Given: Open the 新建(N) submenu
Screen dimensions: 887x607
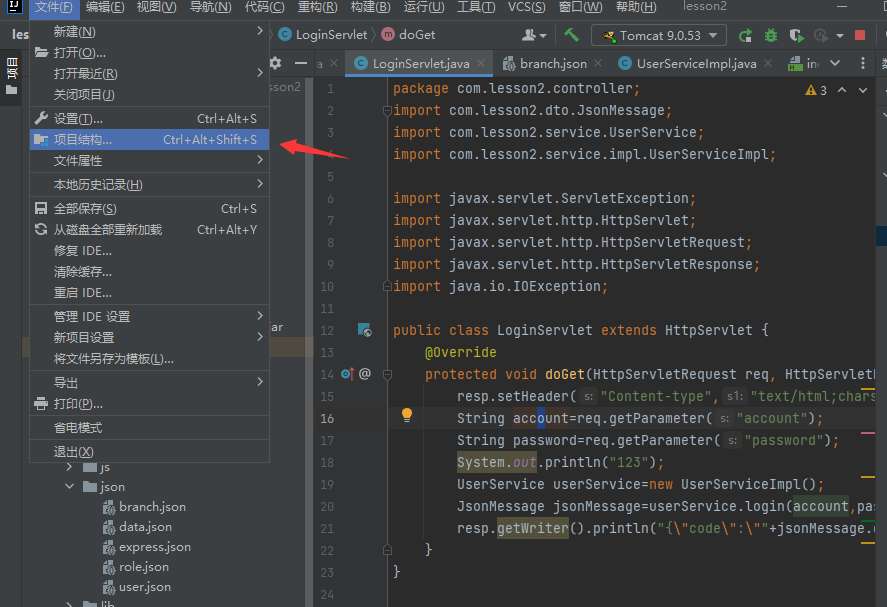Looking at the screenshot, I should pyautogui.click(x=149, y=31).
